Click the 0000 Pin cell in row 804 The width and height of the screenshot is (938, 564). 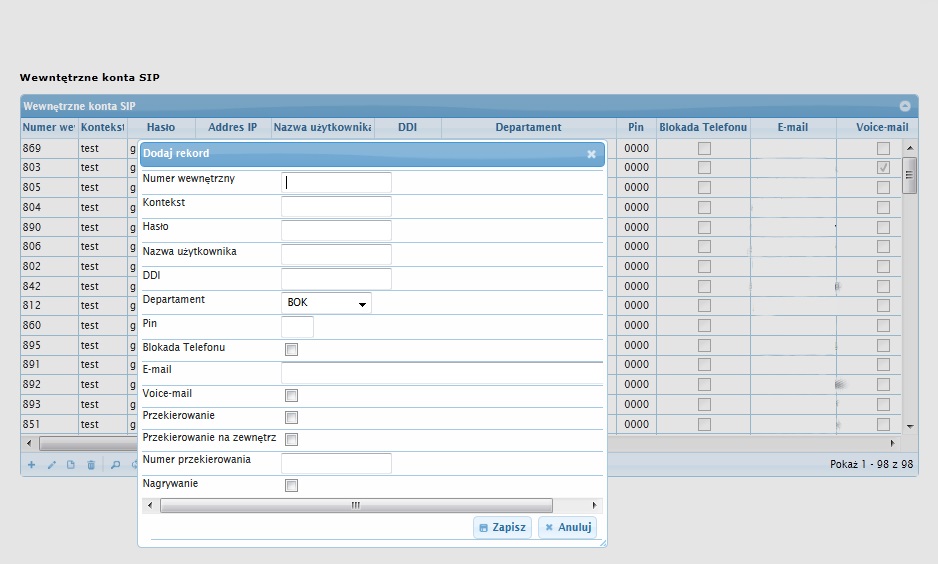point(636,208)
